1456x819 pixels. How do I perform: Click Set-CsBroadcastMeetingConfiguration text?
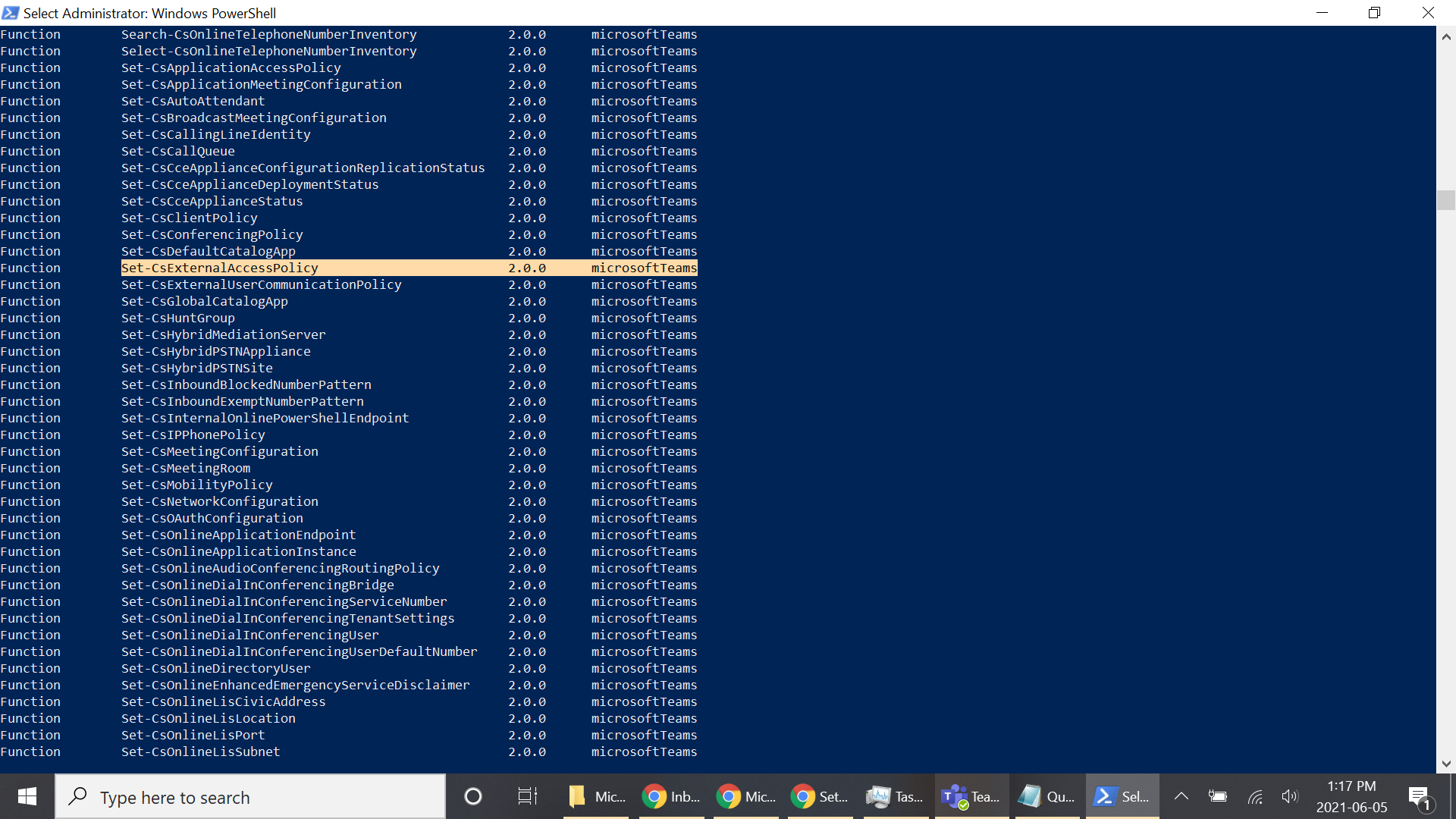pos(254,118)
